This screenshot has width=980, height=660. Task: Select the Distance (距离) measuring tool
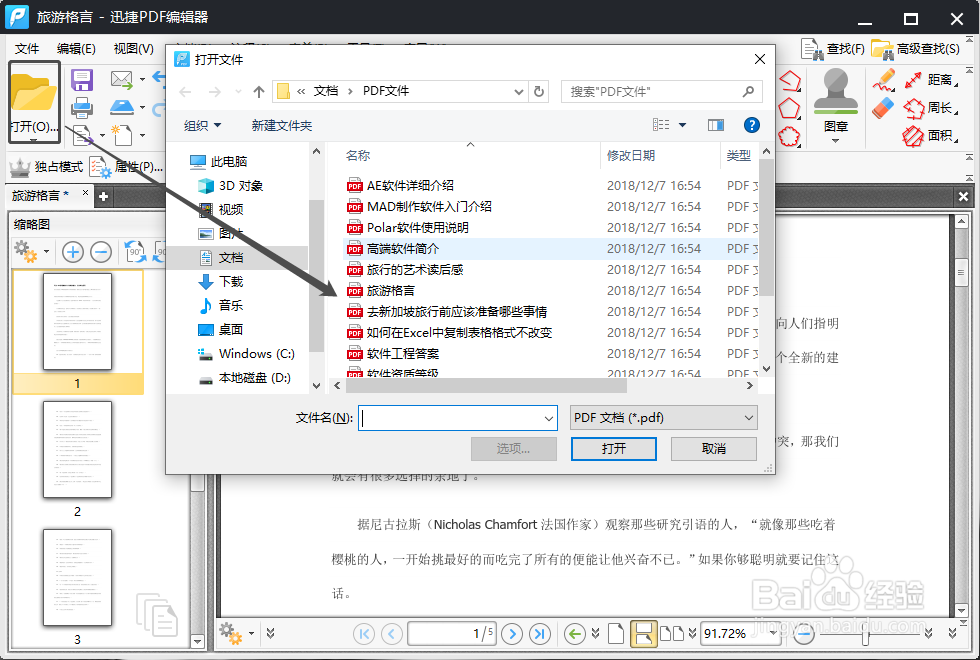(x=932, y=80)
